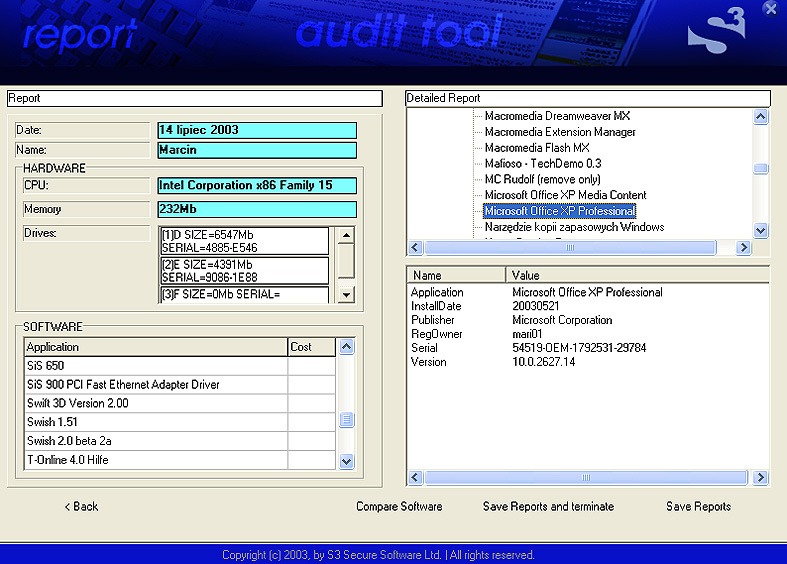Select Mafioso - TechDemo 0.3 in tree
Viewport: 787px width, 564px height.
point(543,164)
